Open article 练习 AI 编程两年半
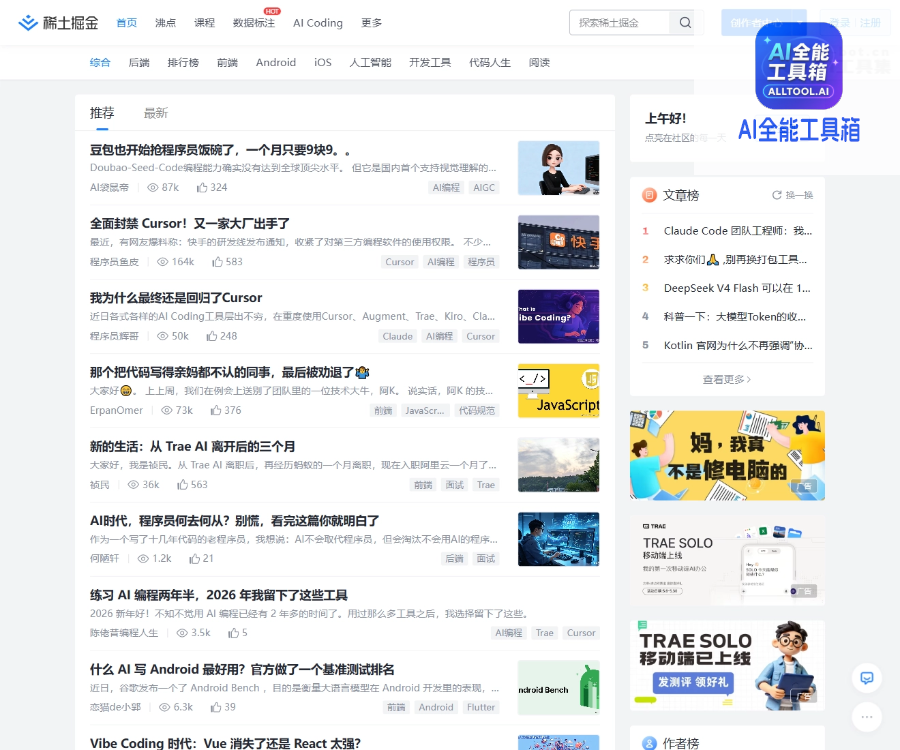 [x=219, y=595]
